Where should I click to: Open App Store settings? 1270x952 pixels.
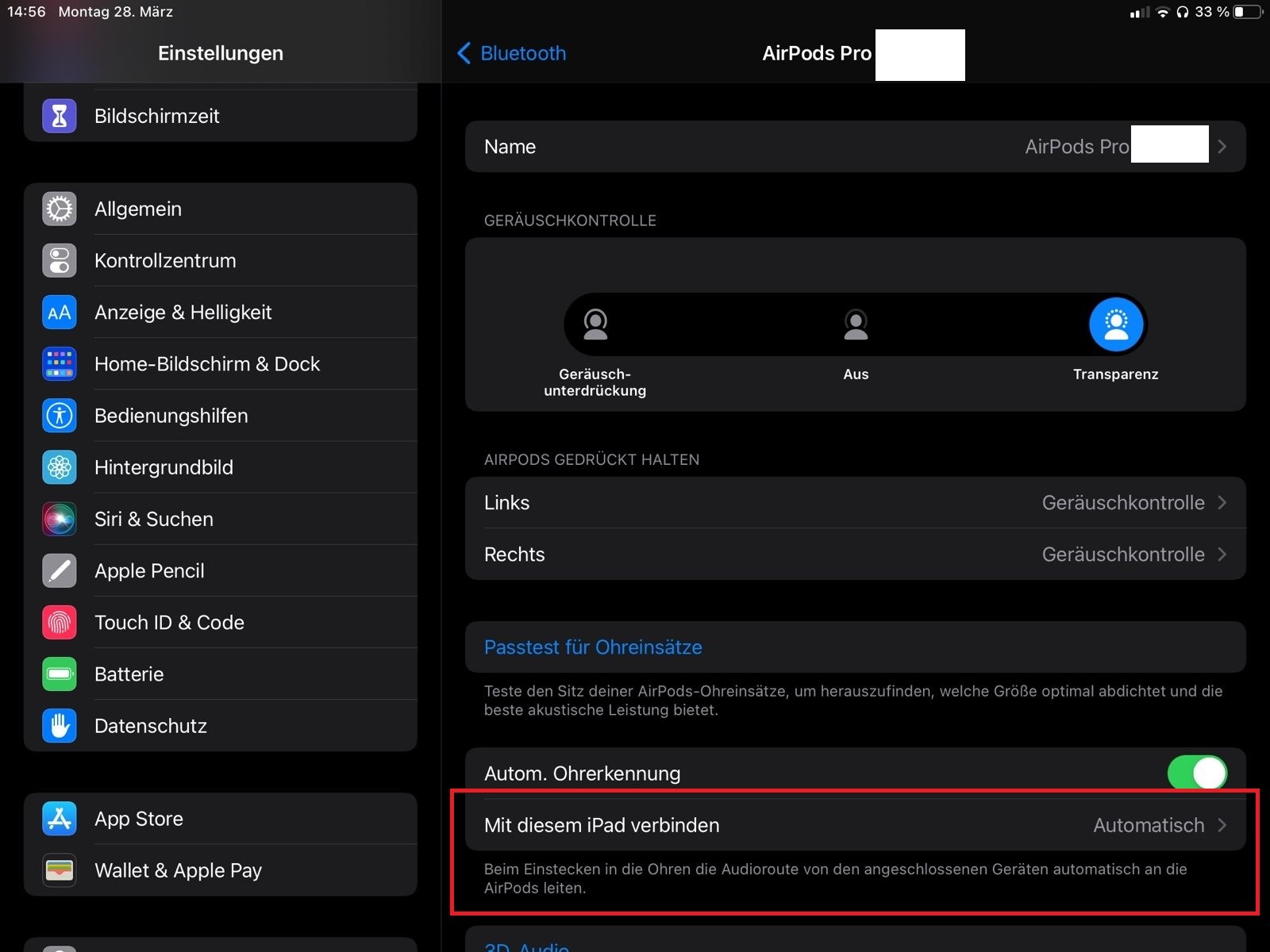point(221,818)
